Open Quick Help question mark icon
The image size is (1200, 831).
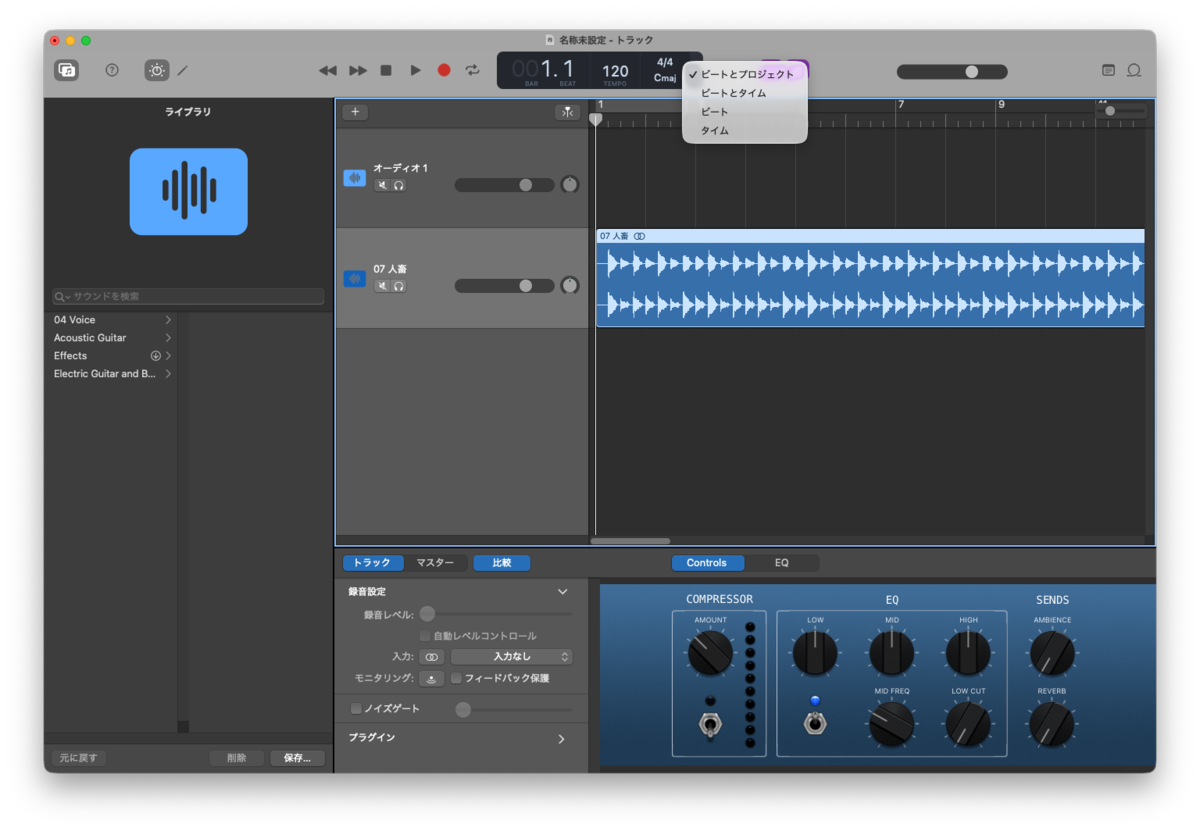click(112, 70)
